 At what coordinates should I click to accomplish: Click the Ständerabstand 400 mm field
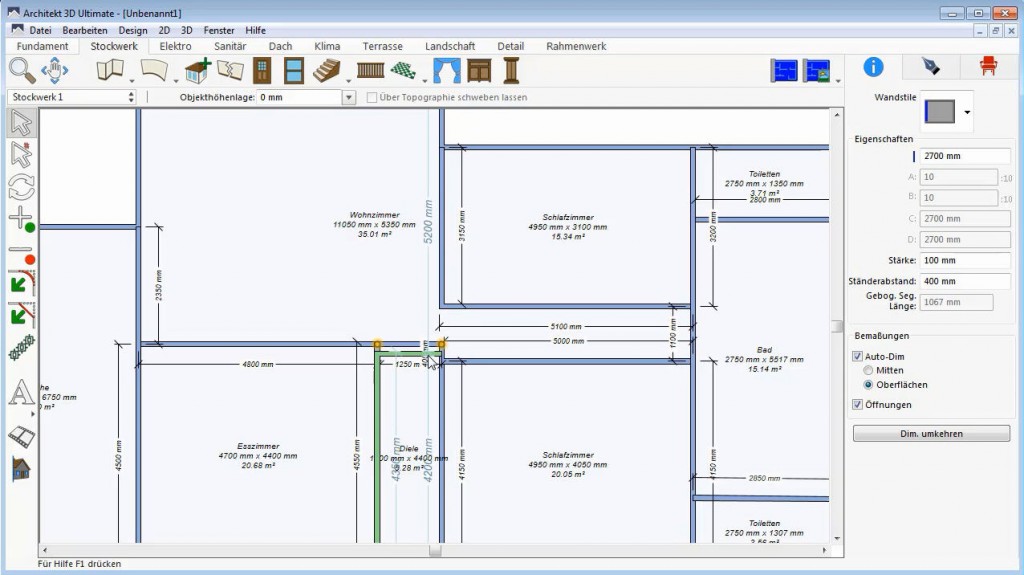[x=965, y=282]
